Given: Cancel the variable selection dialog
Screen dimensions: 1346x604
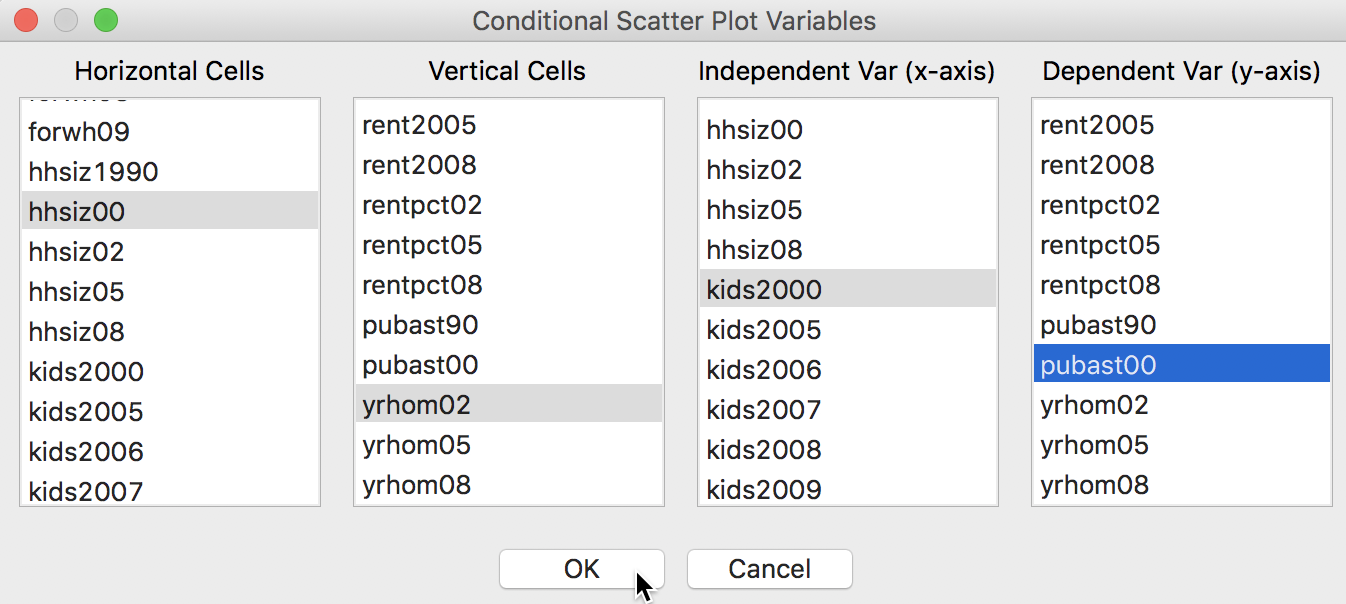Looking at the screenshot, I should pyautogui.click(x=769, y=569).
